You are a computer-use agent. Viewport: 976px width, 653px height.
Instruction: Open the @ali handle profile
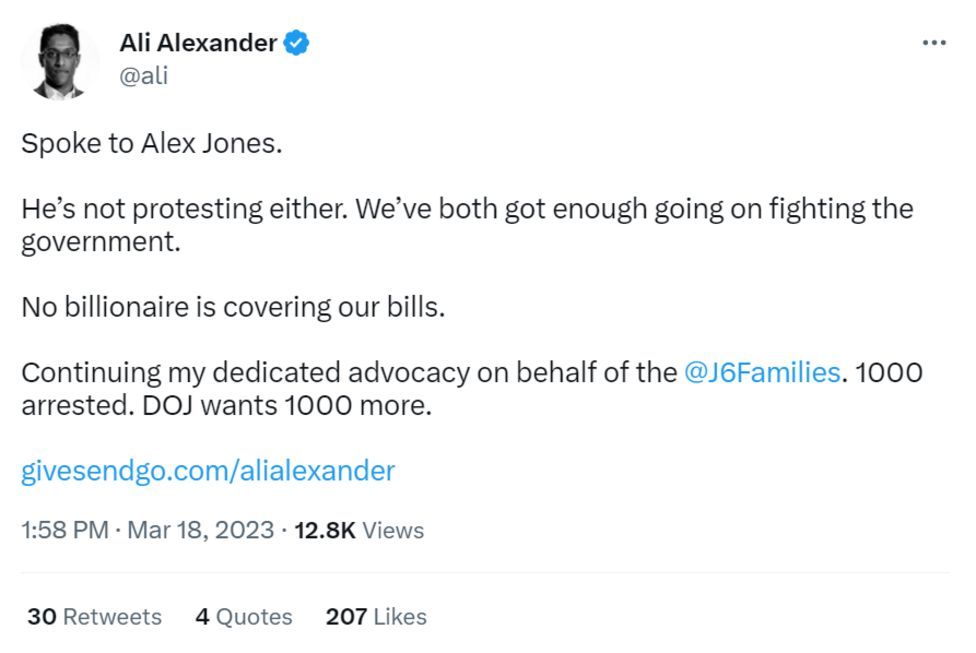[143, 75]
